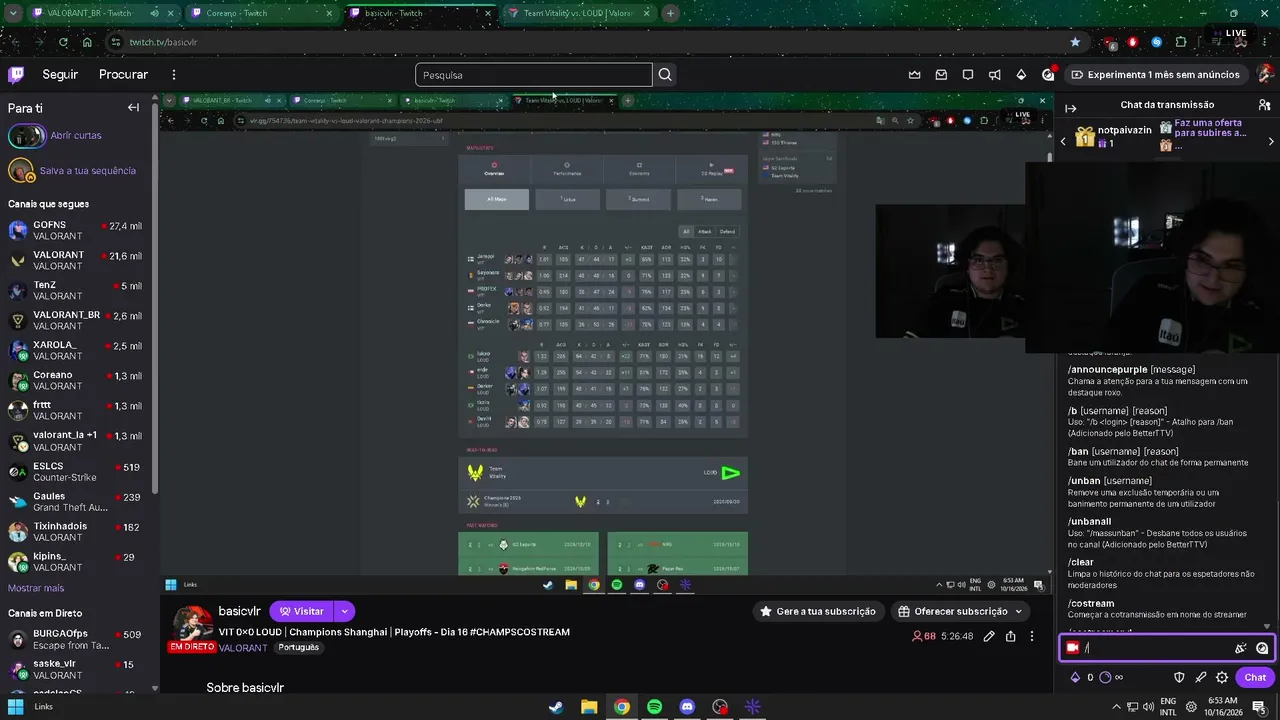Open Chrome extensions puzzle icon
The height and width of the screenshot is (720, 1280).
click(x=1181, y=42)
